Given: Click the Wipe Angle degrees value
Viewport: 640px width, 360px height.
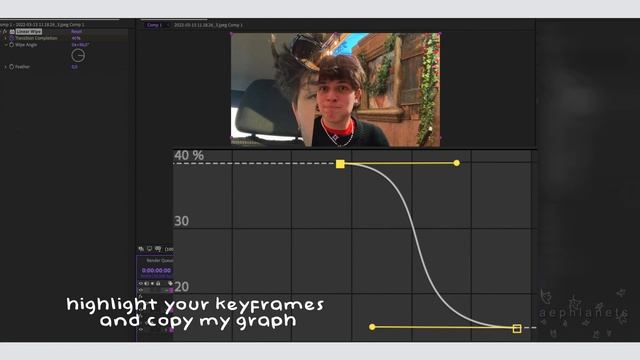Looking at the screenshot, I should (80, 45).
